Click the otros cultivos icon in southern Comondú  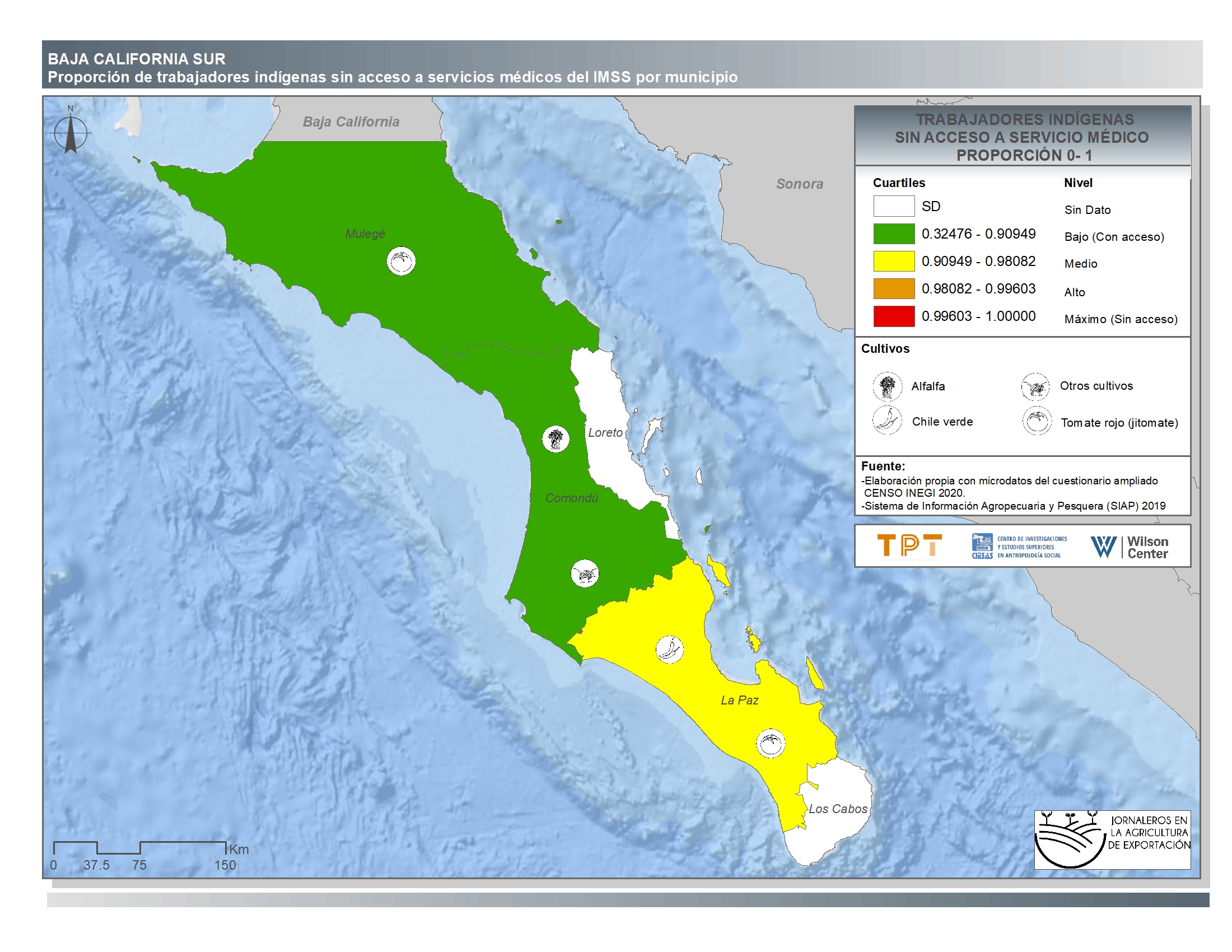click(585, 574)
